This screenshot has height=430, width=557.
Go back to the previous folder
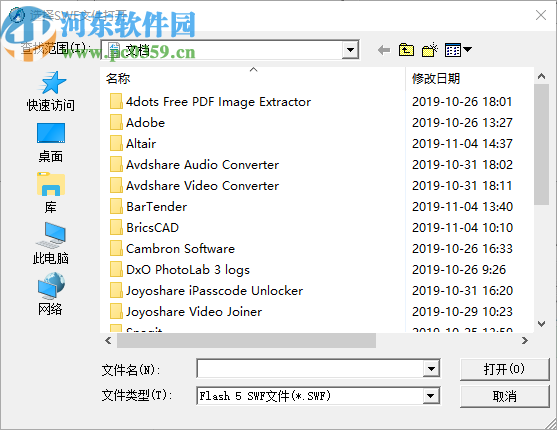point(384,50)
